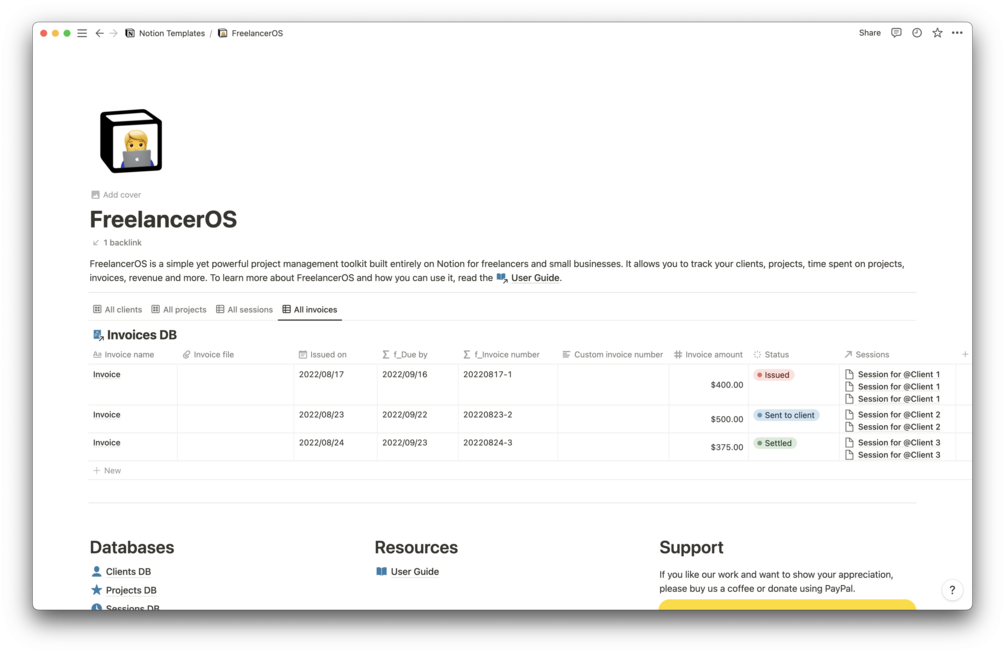Click the f_Invoice number column header

click(x=508, y=354)
